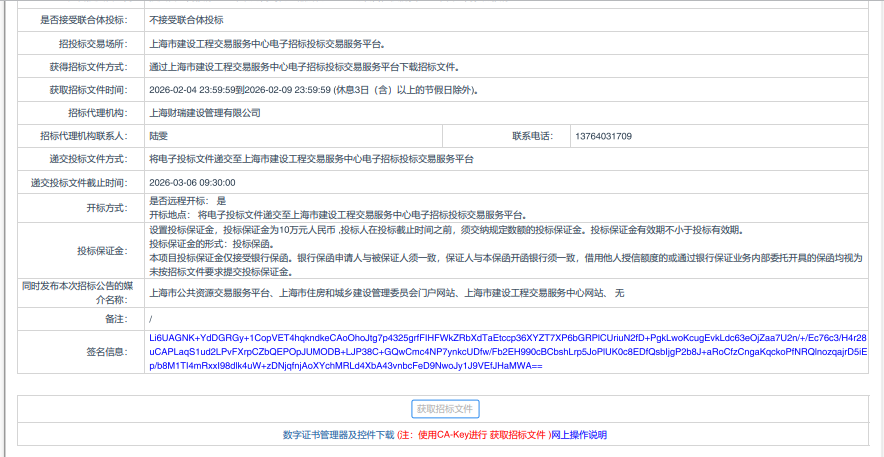Screen dimensions: 884x457
Task: Click the contact person name 陆雯
Action: tap(158, 136)
